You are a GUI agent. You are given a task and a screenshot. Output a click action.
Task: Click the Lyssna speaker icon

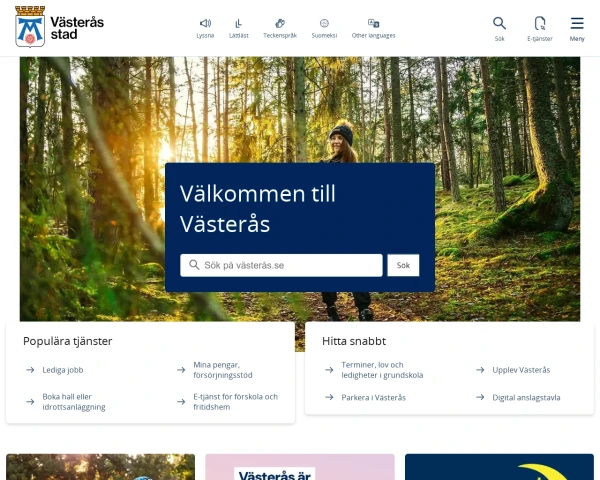point(205,23)
